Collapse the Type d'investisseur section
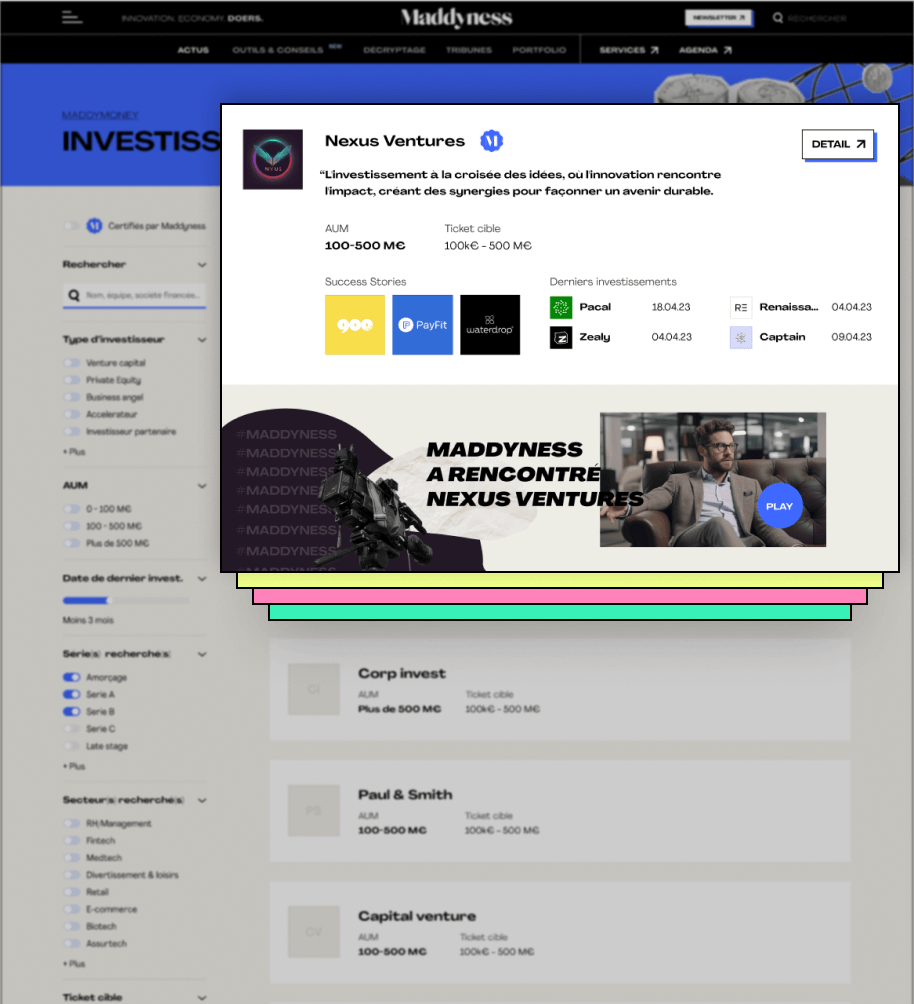Viewport: 914px width, 1004px height. point(202,340)
